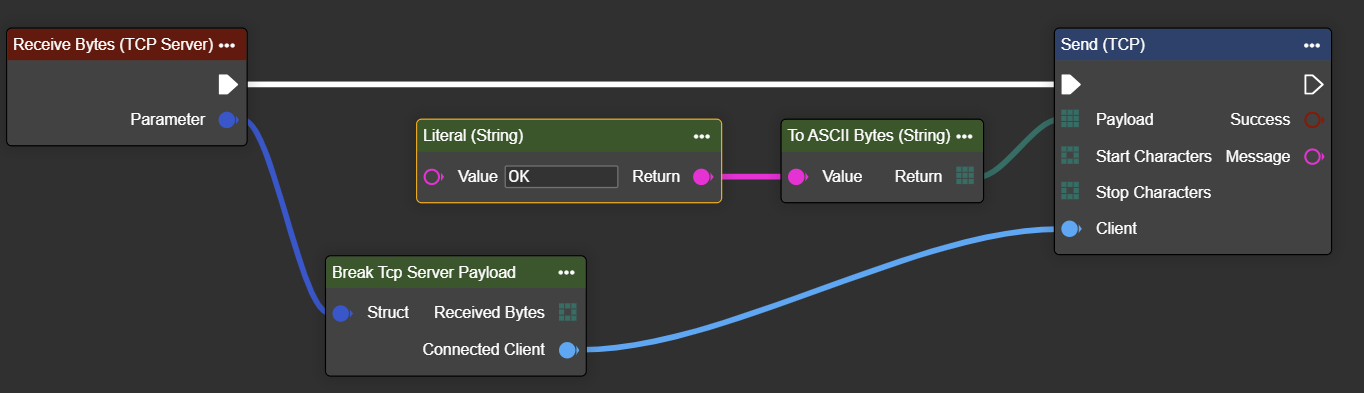Click the Send (TCP) execution output pin

[x=1313, y=84]
